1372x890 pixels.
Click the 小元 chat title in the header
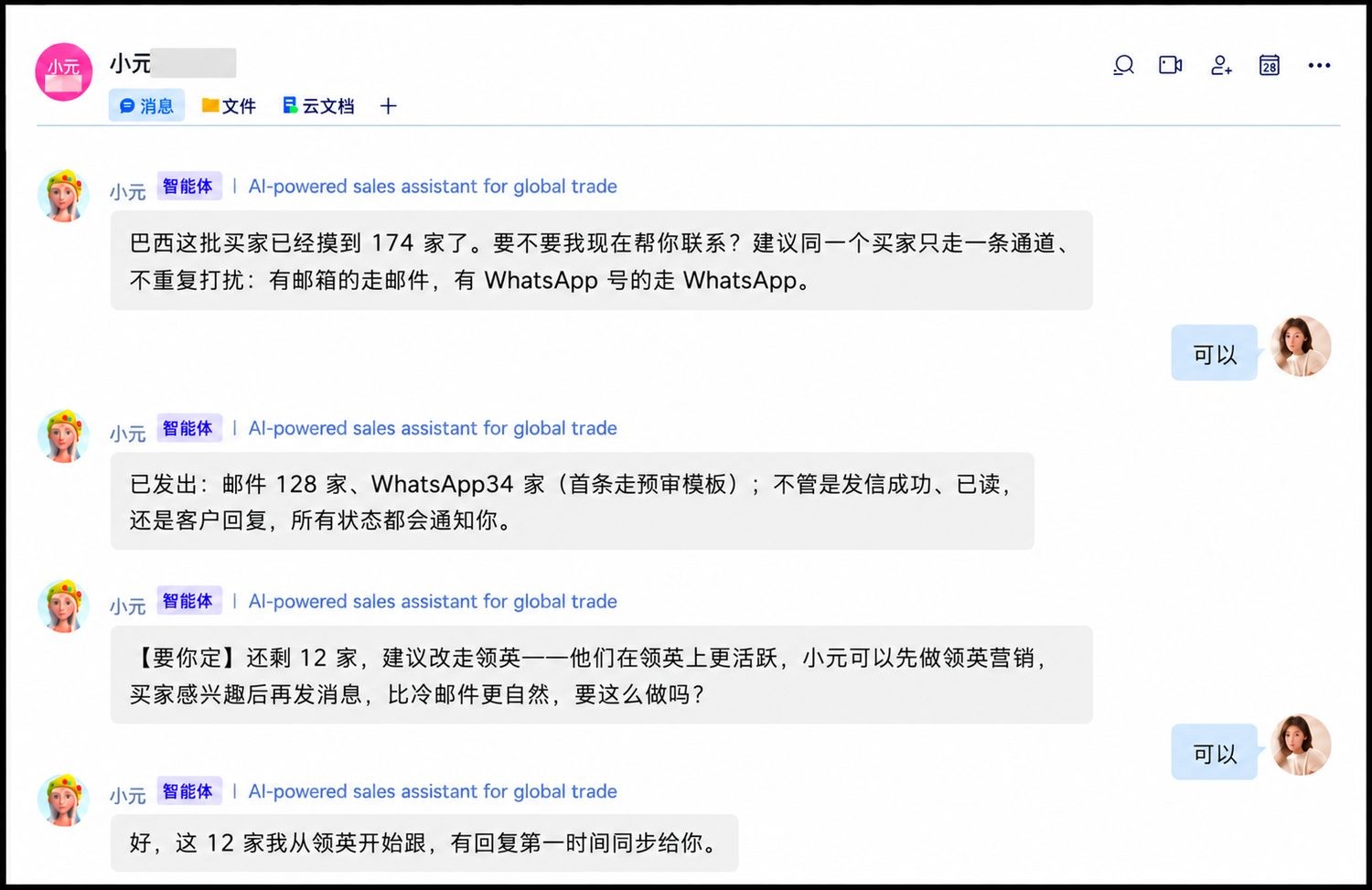point(130,63)
